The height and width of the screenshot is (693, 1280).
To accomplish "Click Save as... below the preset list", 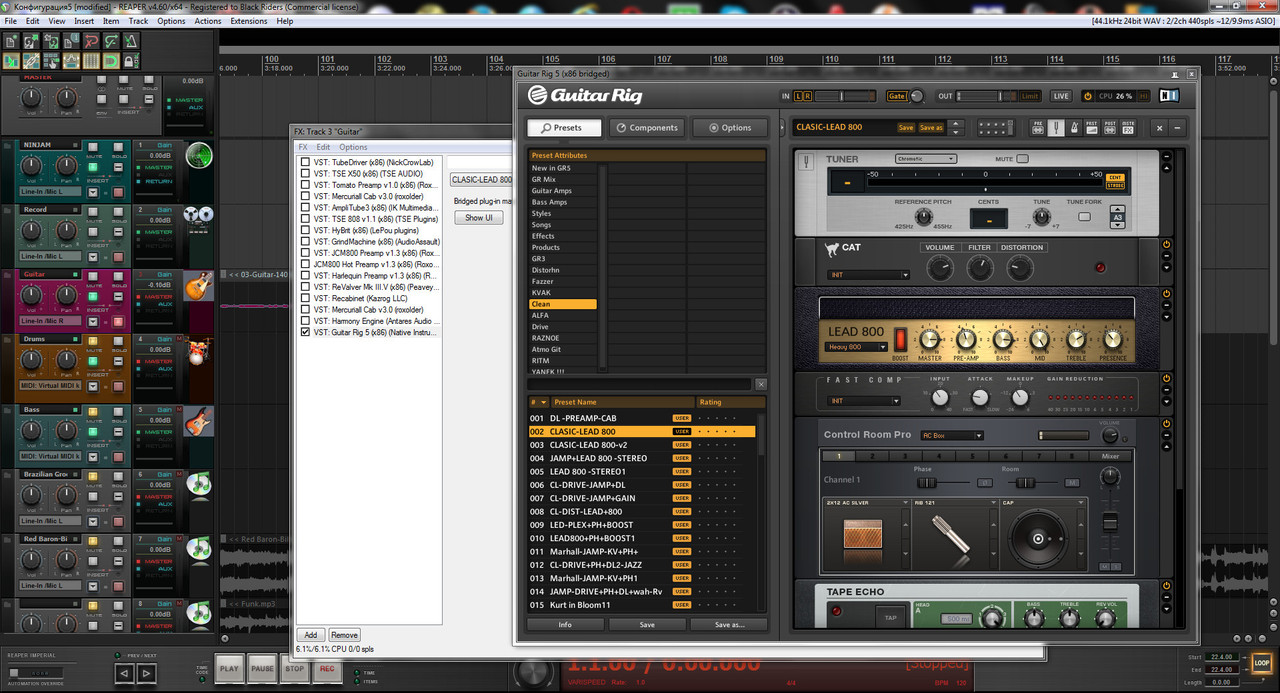I will click(x=729, y=624).
